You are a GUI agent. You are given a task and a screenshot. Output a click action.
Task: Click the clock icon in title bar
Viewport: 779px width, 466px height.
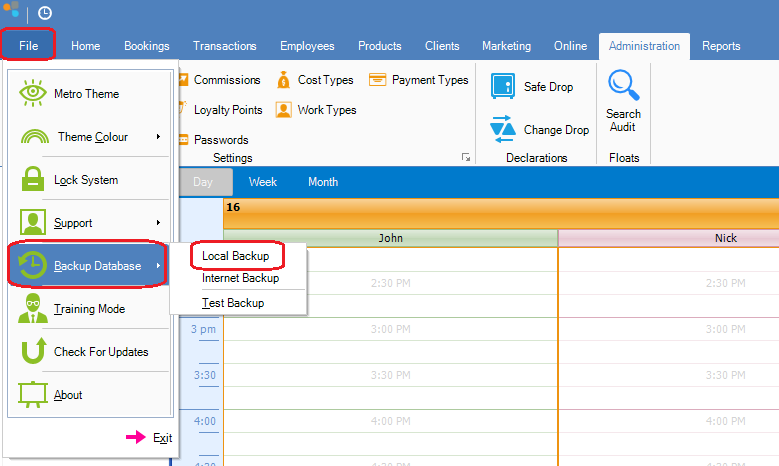pyautogui.click(x=45, y=13)
